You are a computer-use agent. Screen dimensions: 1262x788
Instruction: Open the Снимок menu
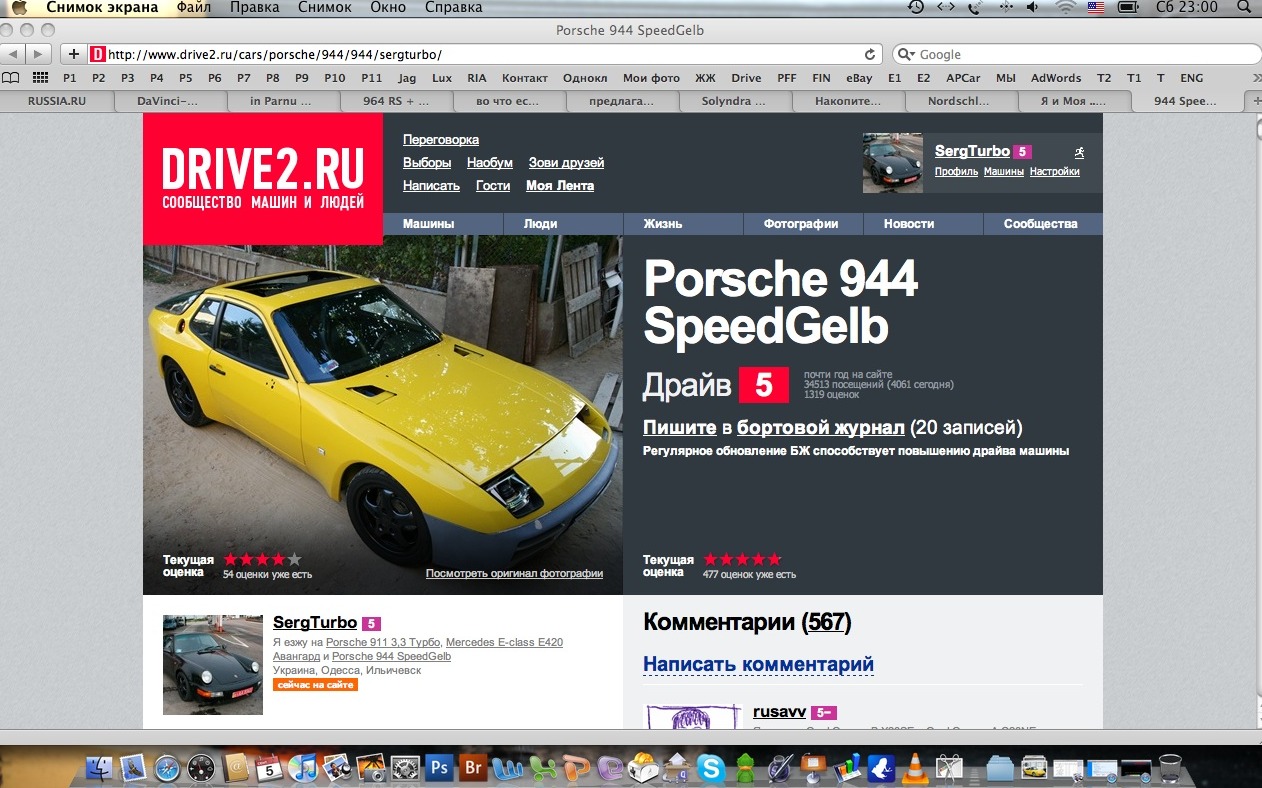(324, 7)
